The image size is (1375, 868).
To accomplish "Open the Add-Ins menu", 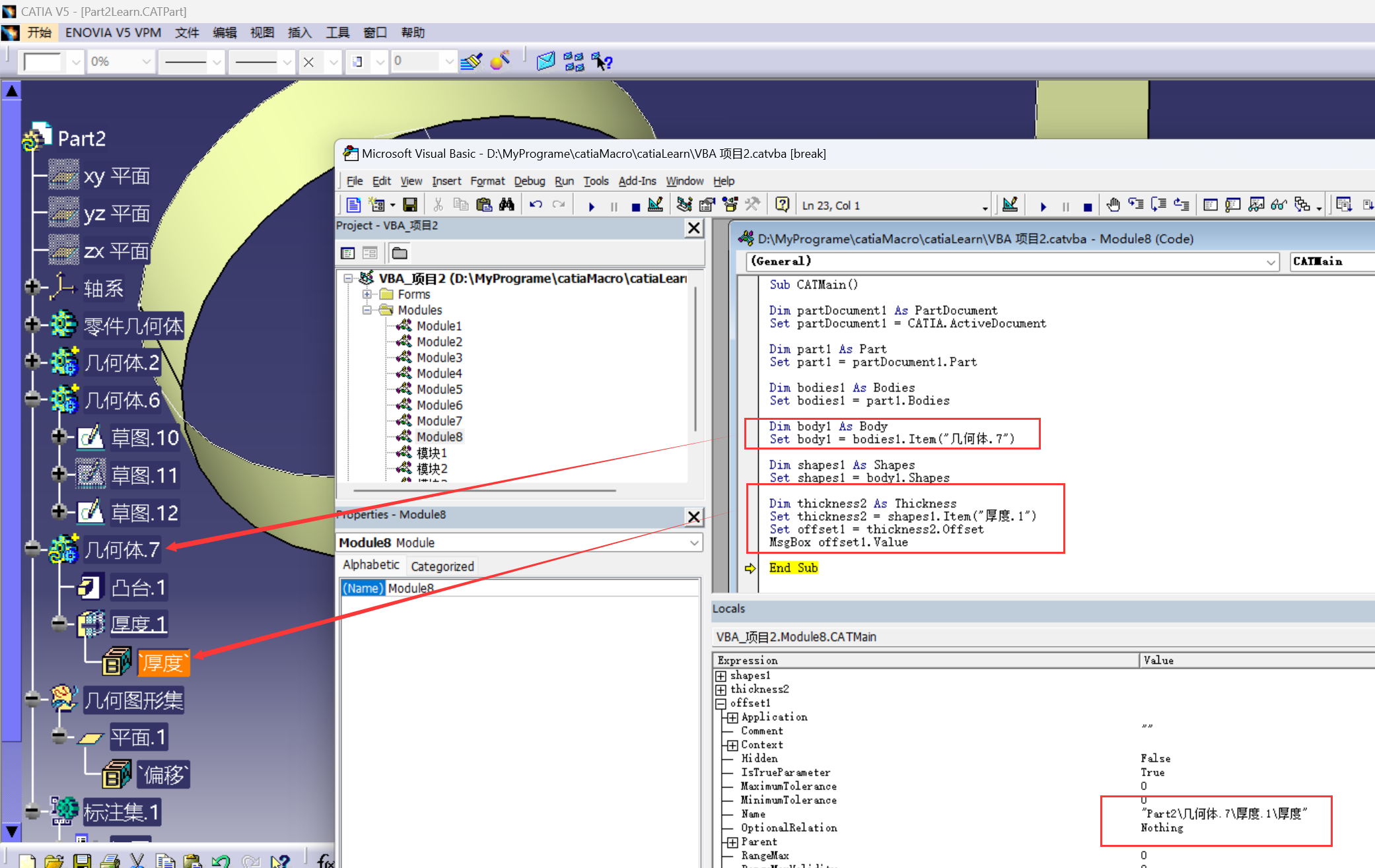I will 637,181.
